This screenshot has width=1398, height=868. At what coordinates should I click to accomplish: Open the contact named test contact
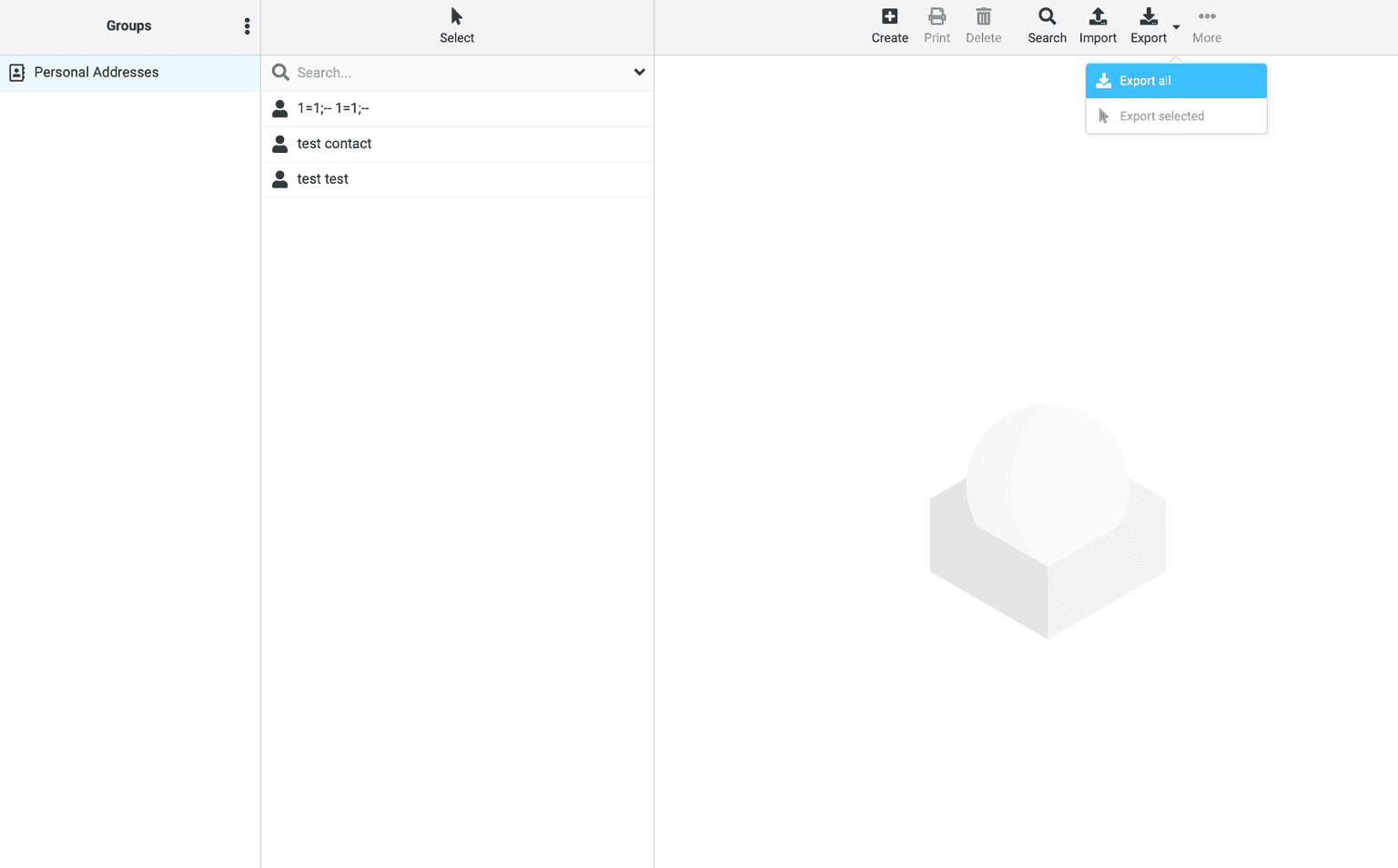334,143
